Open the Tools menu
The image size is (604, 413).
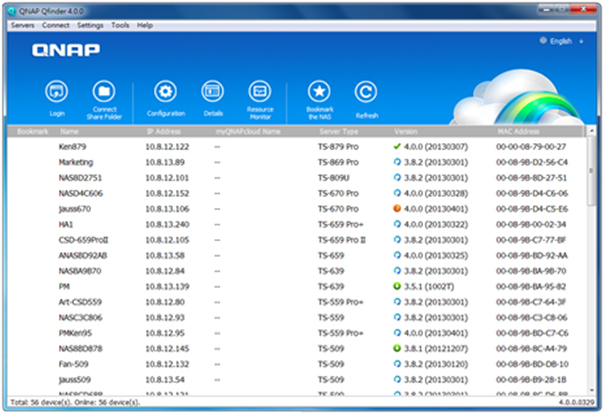click(x=120, y=25)
